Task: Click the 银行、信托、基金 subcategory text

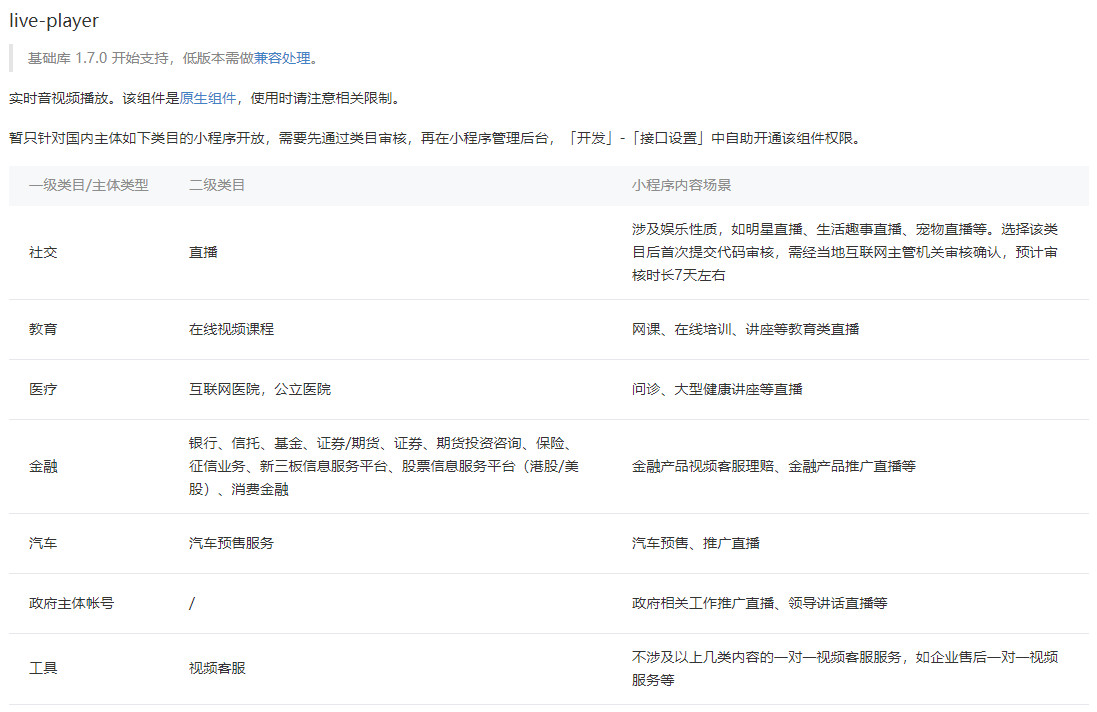Action: coord(384,466)
